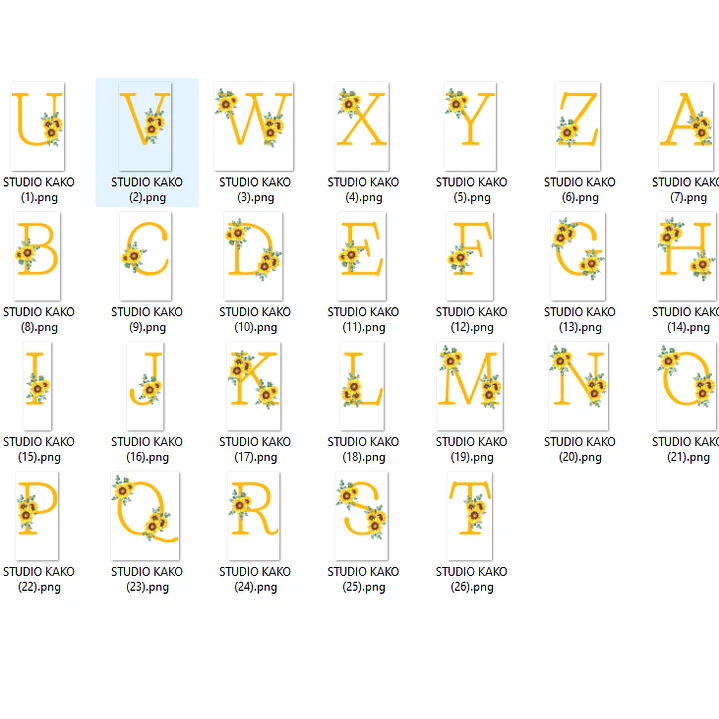The image size is (719, 719).
Task: Choose the letter X thumbnail image
Action: (362, 126)
